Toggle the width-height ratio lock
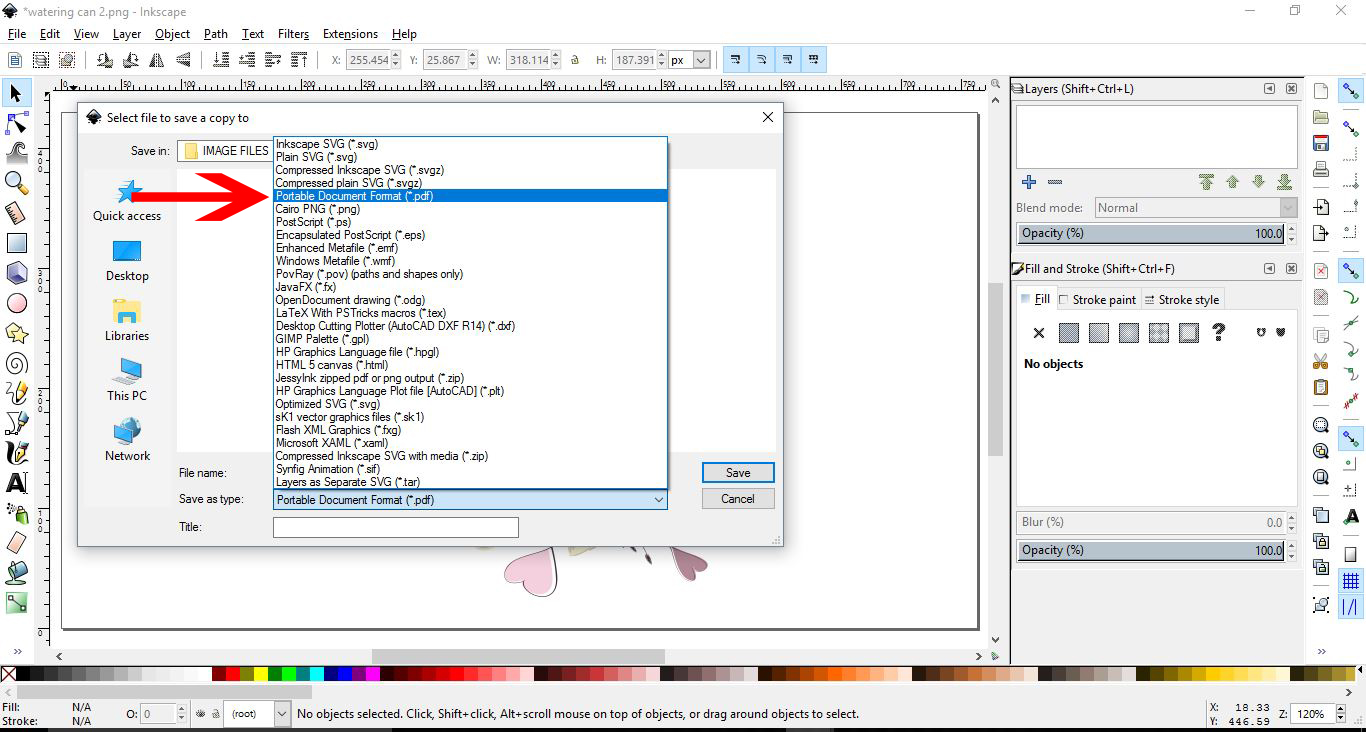1366x732 pixels. 575,59
